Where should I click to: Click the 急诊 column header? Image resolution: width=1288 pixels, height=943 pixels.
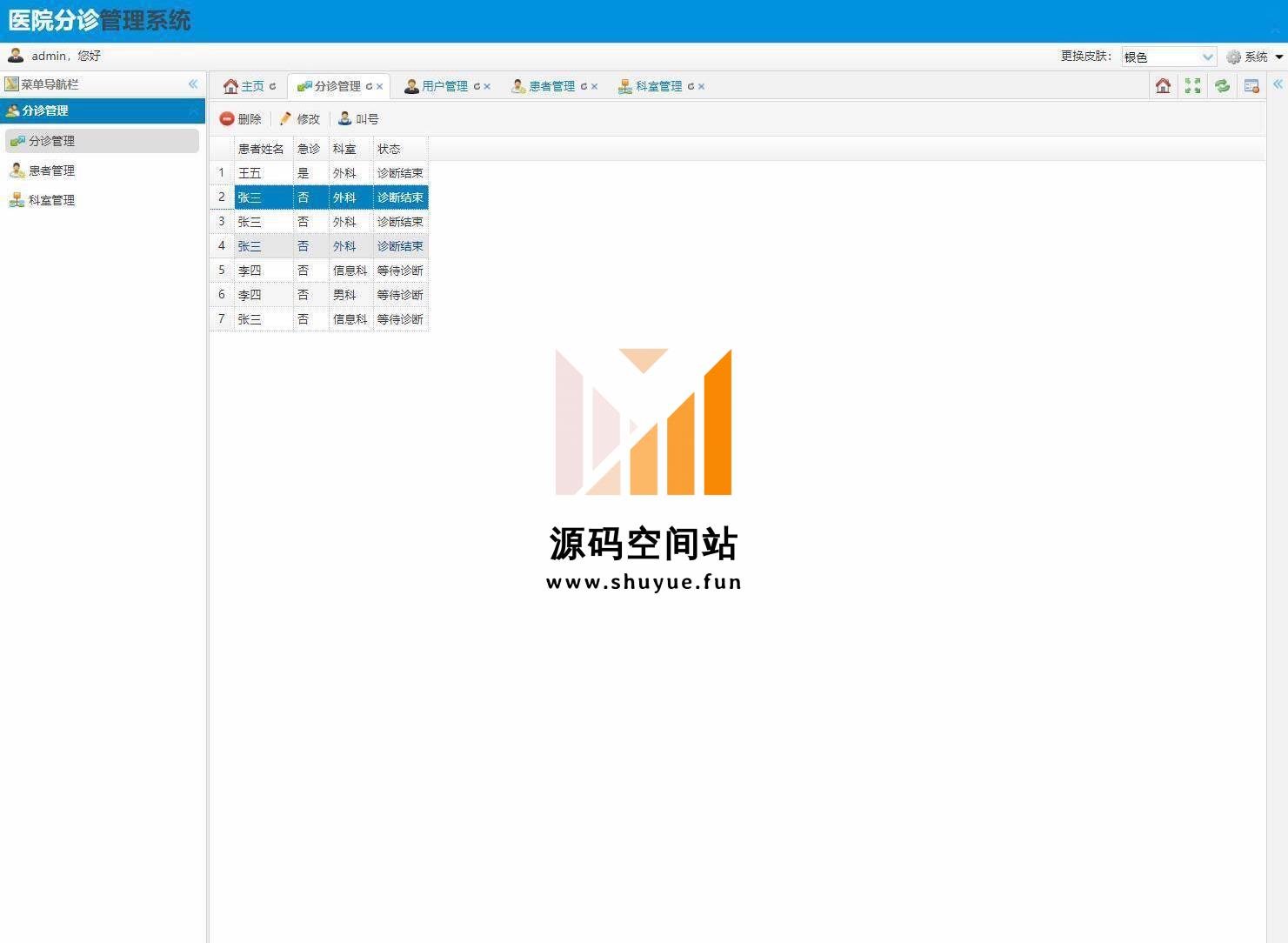[311, 149]
